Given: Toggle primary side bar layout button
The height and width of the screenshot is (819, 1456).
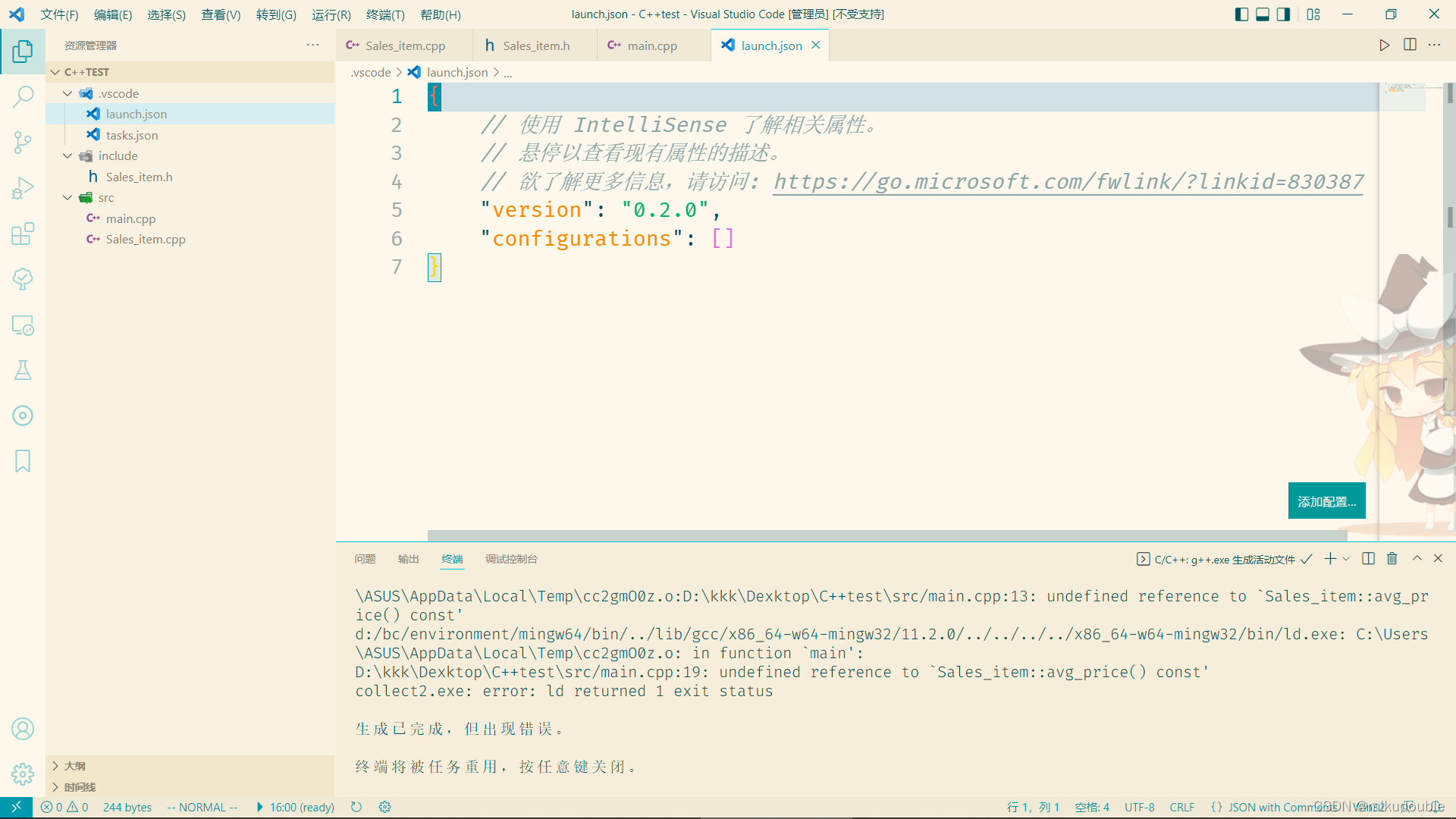Looking at the screenshot, I should (1241, 14).
